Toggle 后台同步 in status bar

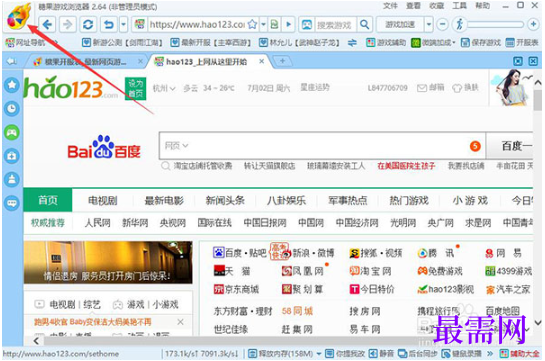418,354
